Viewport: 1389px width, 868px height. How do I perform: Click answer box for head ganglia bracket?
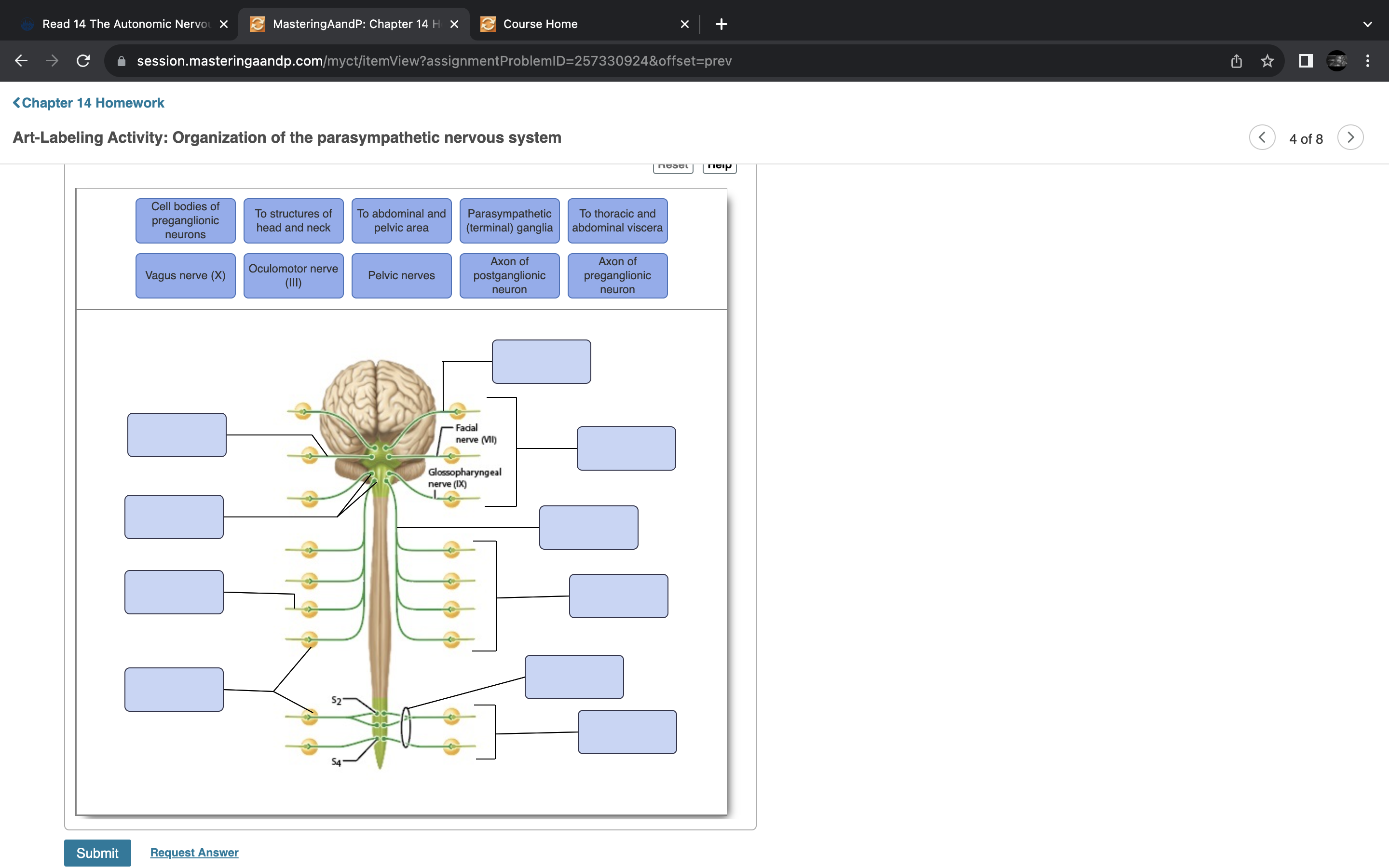coord(626,448)
